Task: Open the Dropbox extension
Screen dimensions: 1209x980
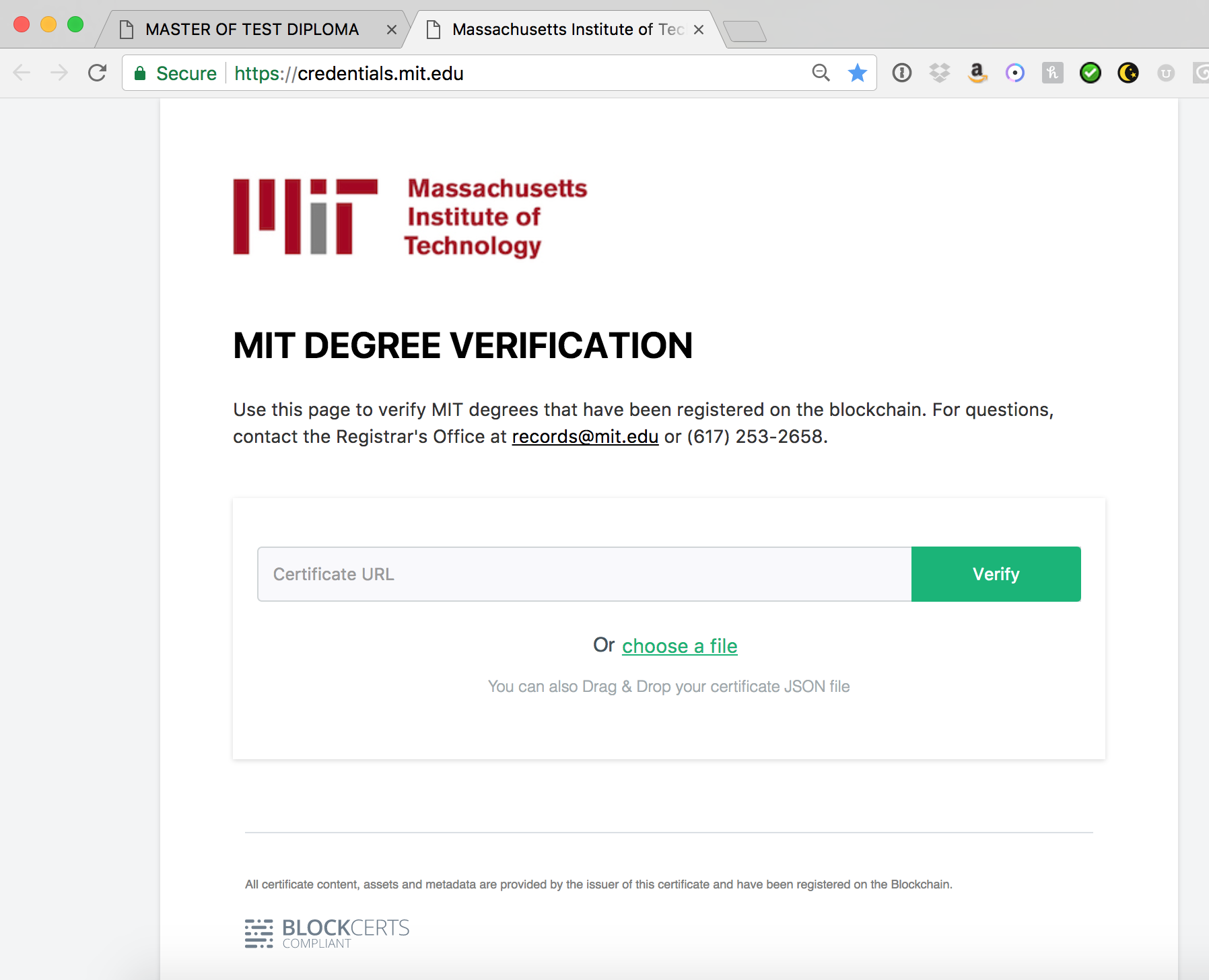Action: click(x=940, y=73)
